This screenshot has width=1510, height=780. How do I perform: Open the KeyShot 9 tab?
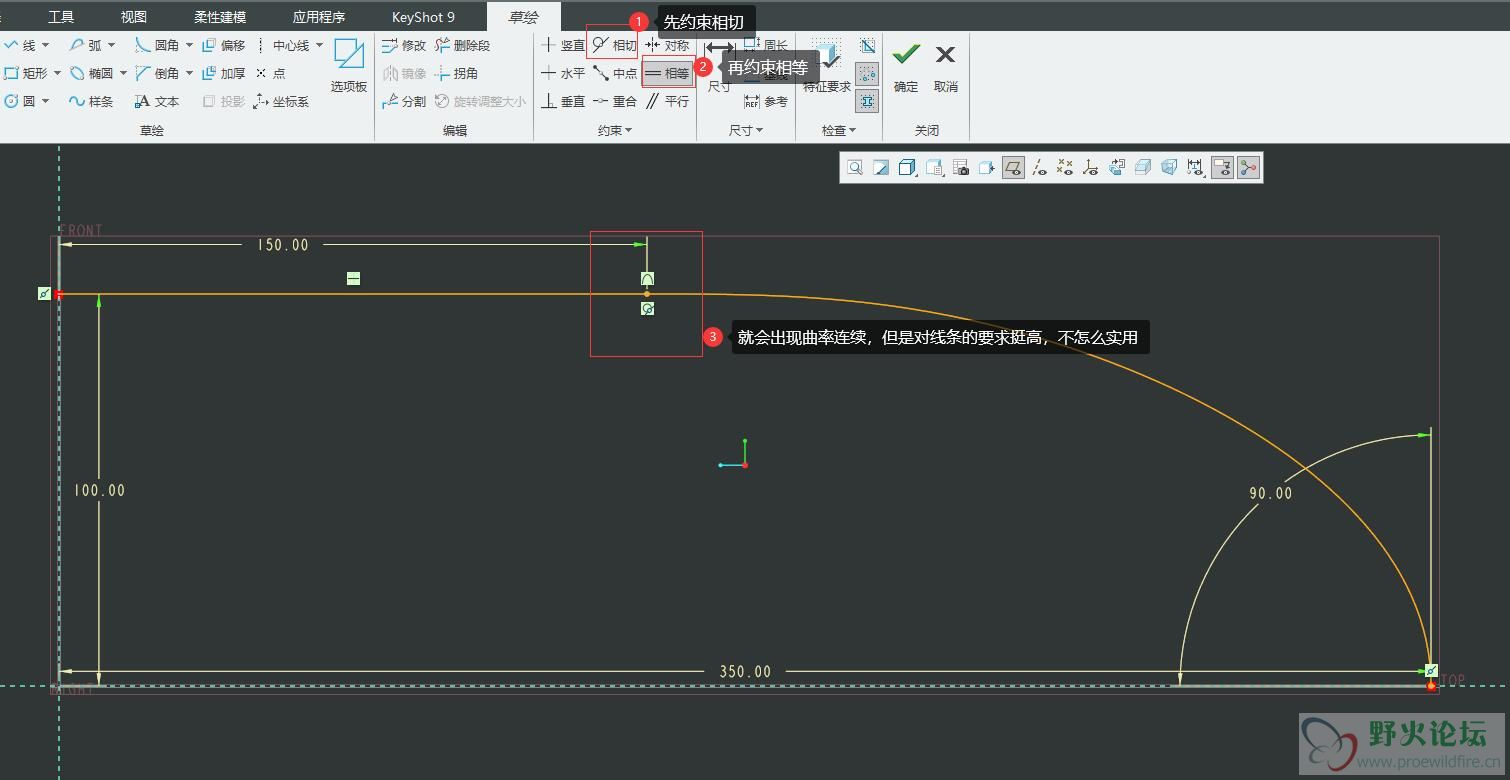pyautogui.click(x=423, y=17)
